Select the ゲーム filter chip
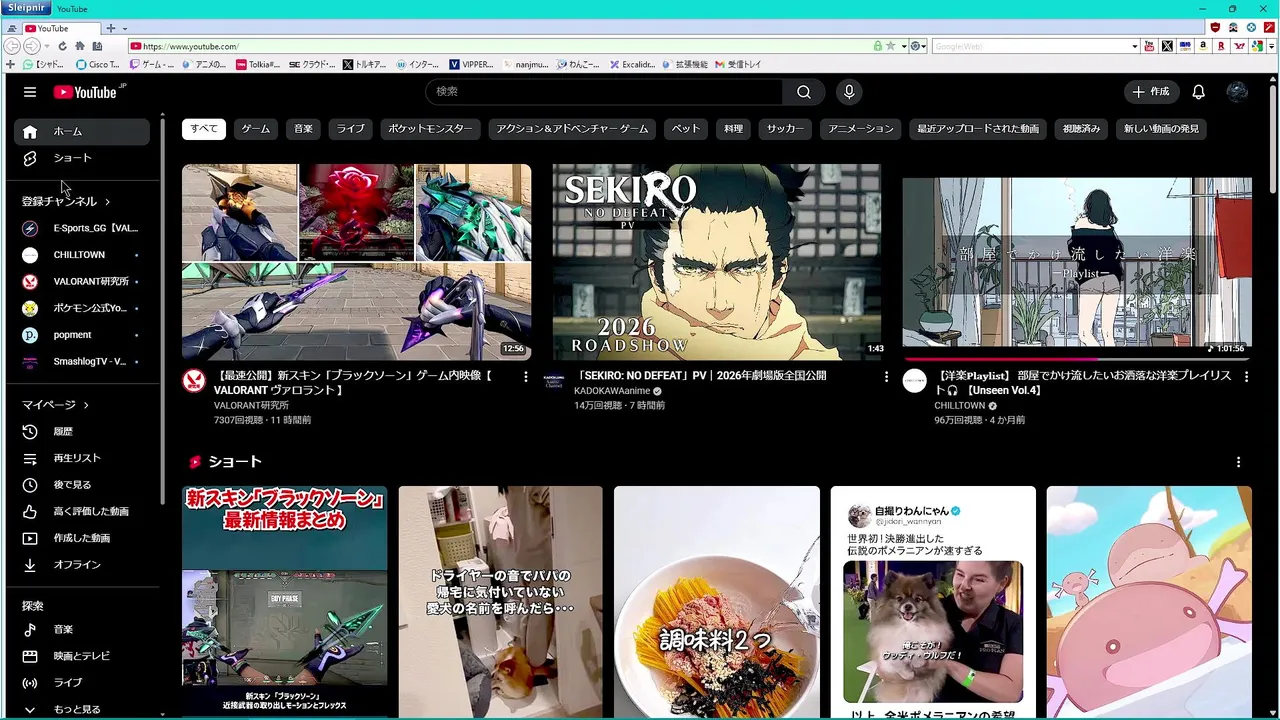Image resolution: width=1280 pixels, height=720 pixels. pyautogui.click(x=256, y=129)
